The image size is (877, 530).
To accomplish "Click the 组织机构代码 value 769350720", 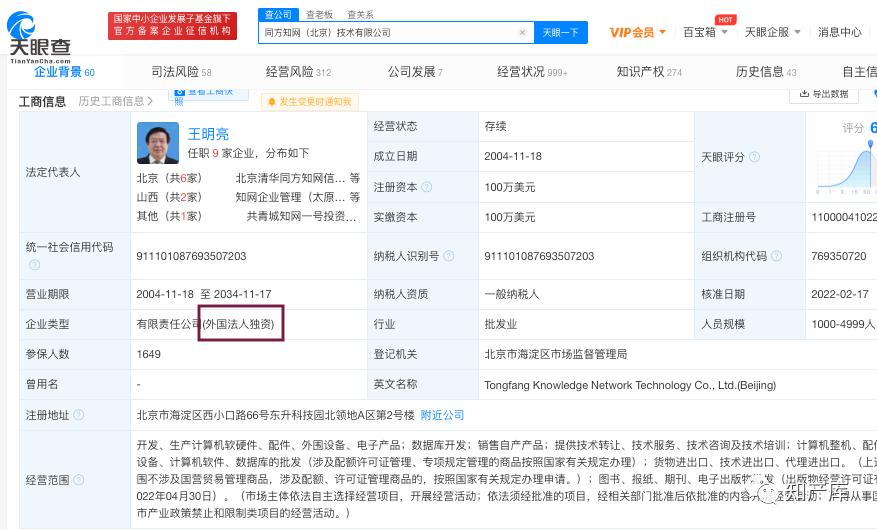I will coord(838,256).
